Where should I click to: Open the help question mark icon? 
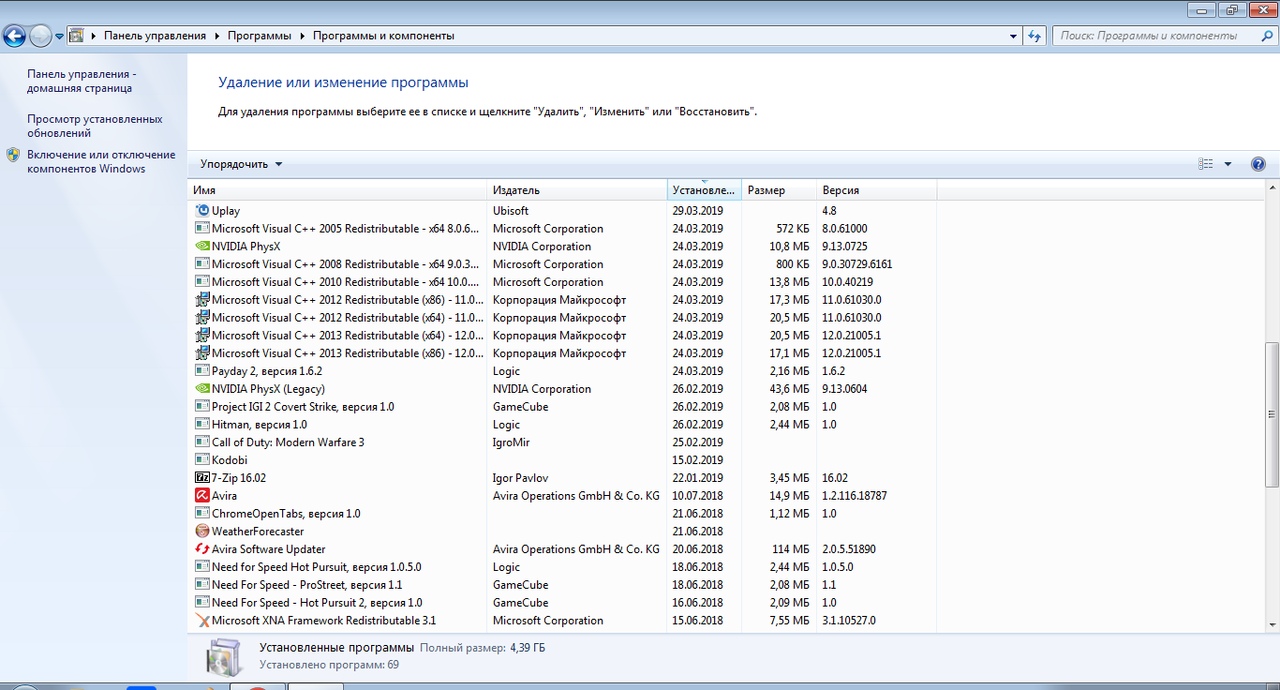pyautogui.click(x=1258, y=164)
